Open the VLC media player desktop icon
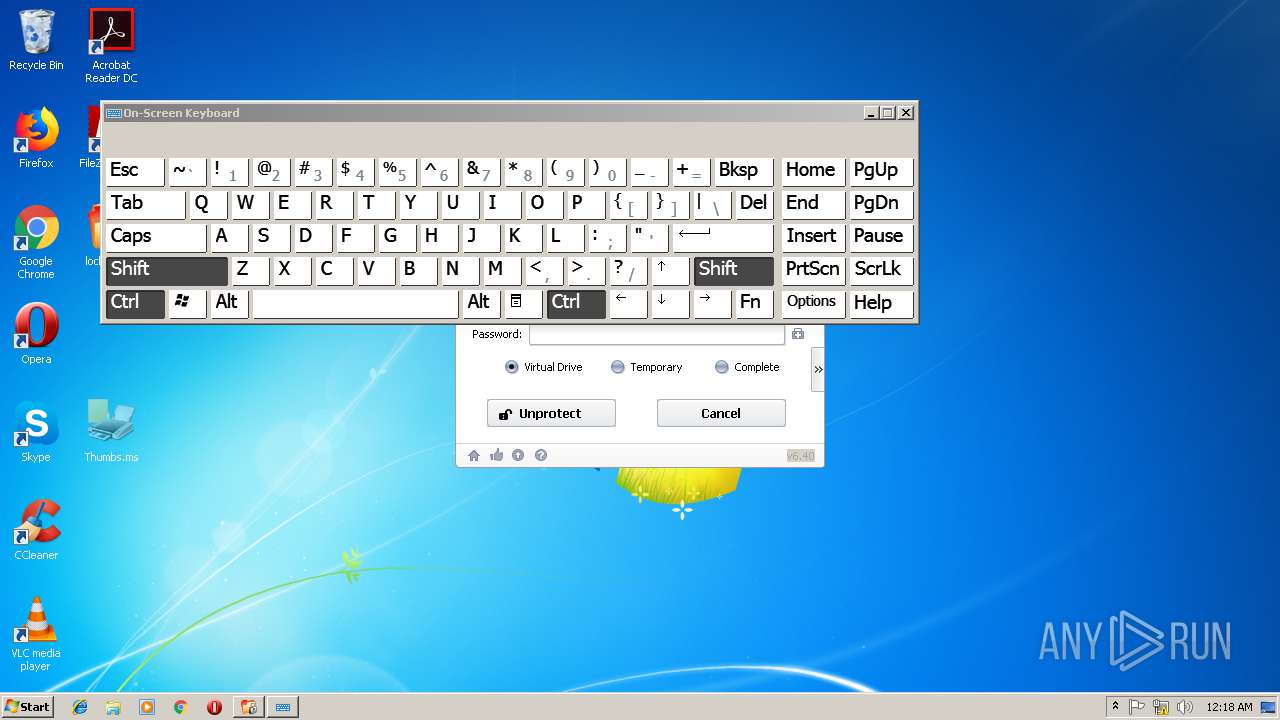The width and height of the screenshot is (1280, 720). [36, 634]
